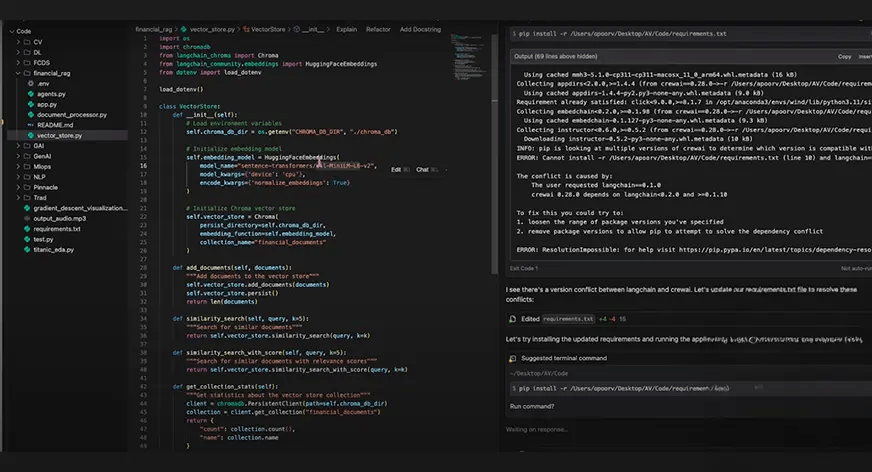Open README.md in the explorer
Image resolution: width=872 pixels, height=472 pixels.
coord(54,125)
